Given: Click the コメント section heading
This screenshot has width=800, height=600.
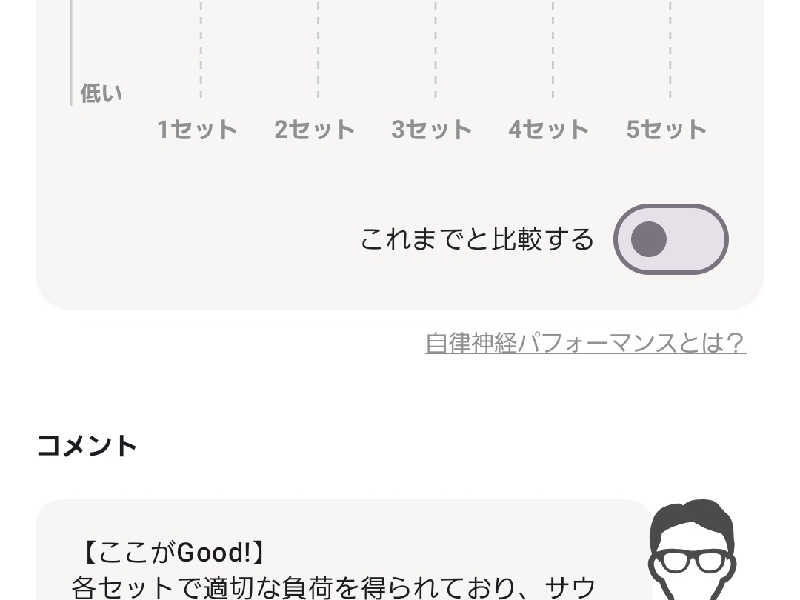Looking at the screenshot, I should 87,445.
